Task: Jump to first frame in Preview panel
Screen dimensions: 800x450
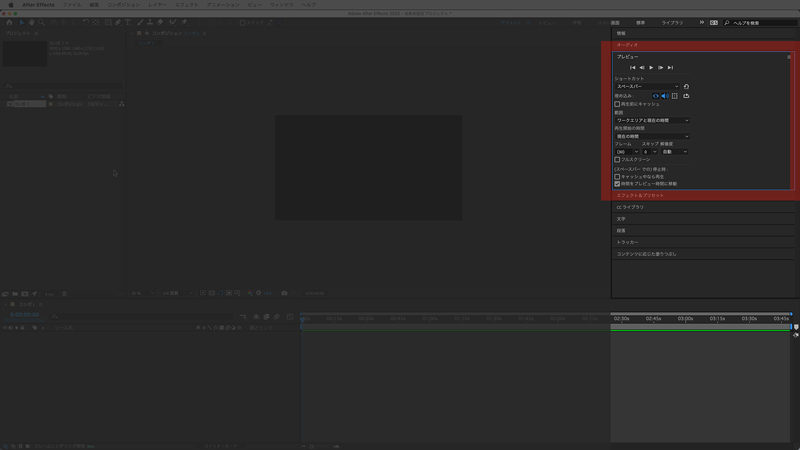Action: (x=632, y=67)
